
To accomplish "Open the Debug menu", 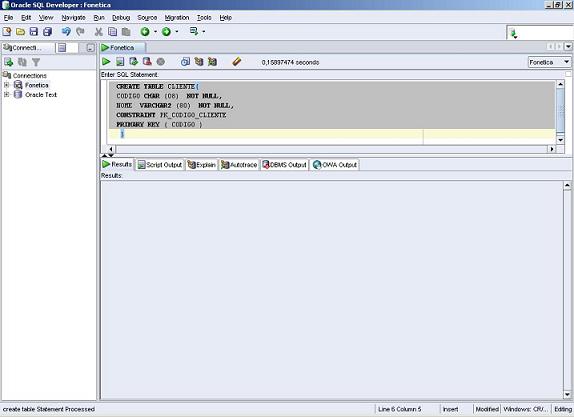I will pos(121,18).
